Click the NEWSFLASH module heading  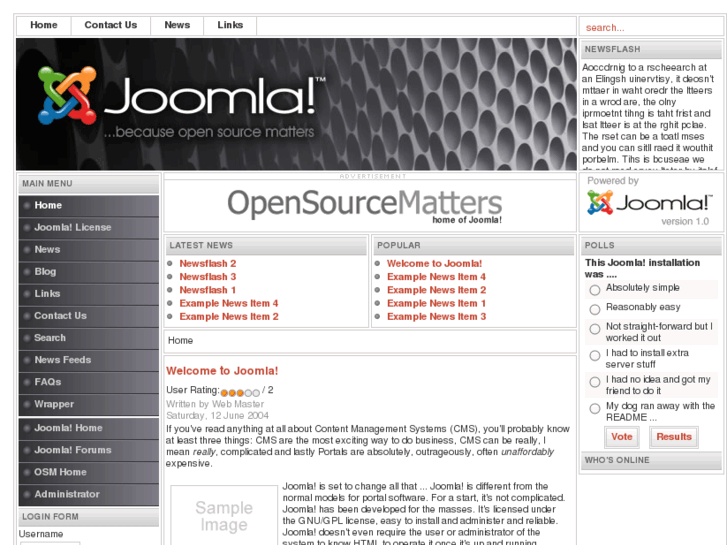pyautogui.click(x=651, y=49)
